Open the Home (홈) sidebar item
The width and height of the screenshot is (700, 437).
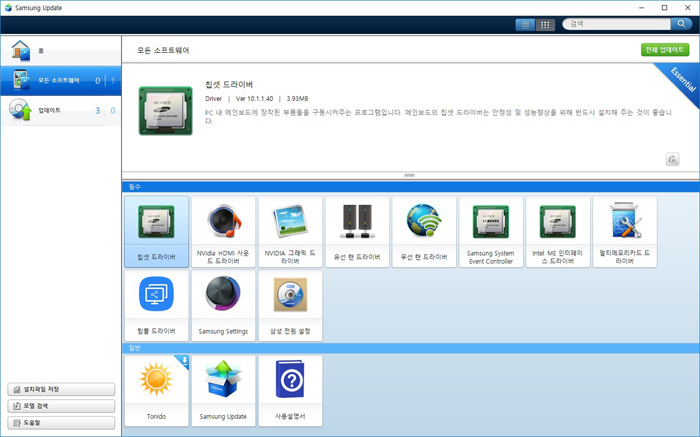point(61,50)
